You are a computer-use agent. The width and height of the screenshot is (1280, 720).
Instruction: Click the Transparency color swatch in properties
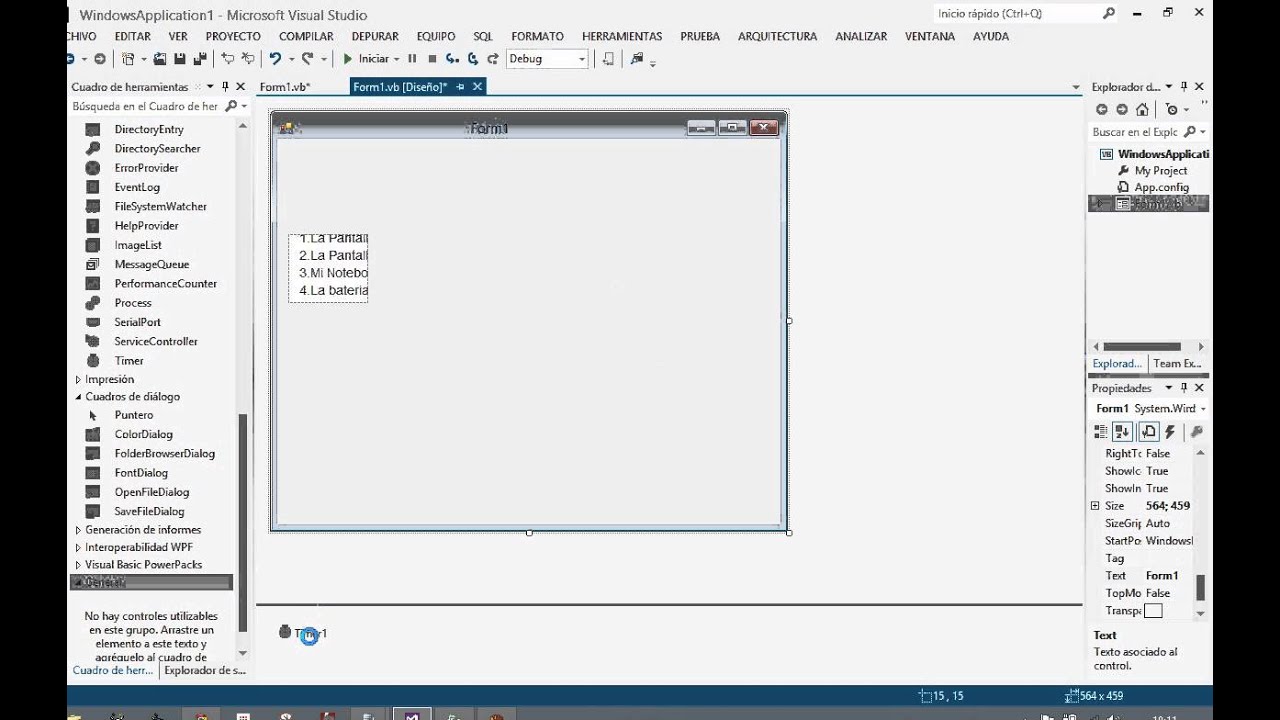pos(1153,611)
